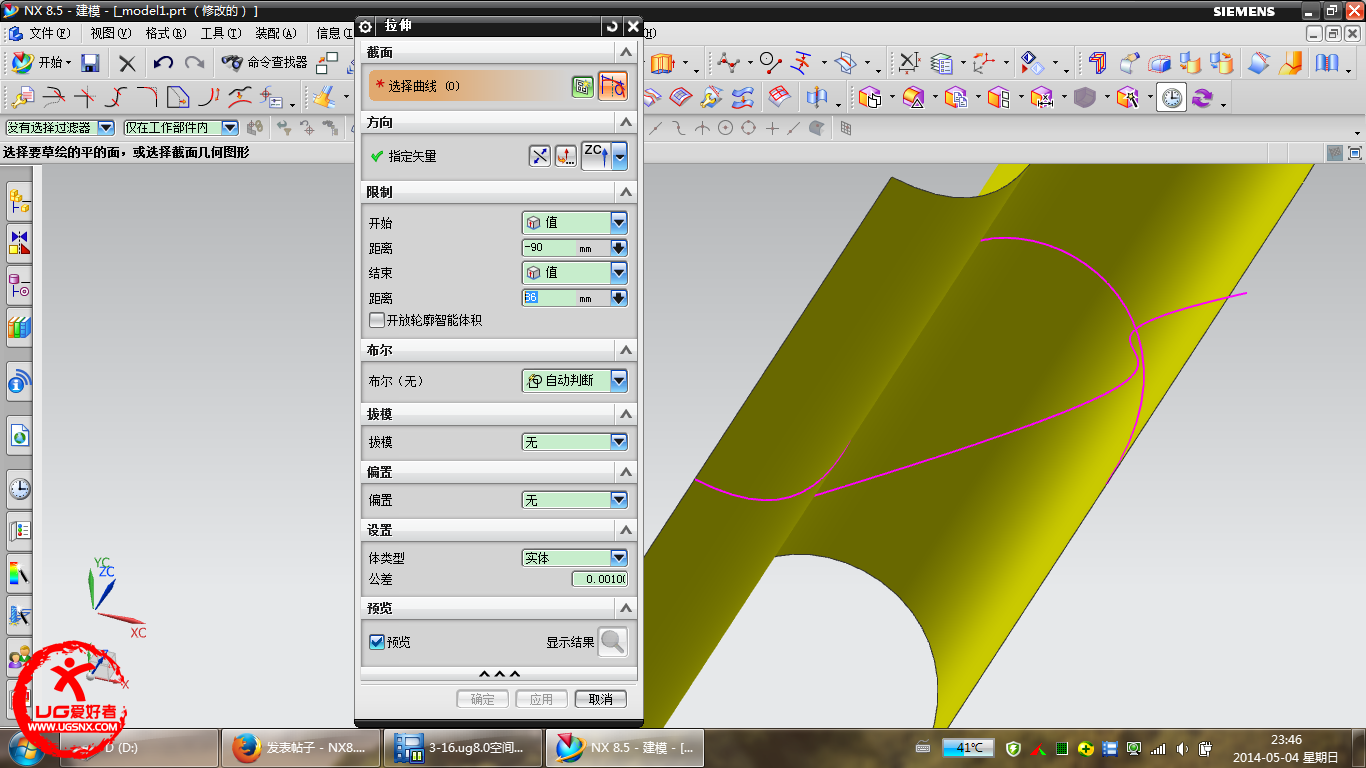1366x768 pixels.
Task: Collapse the 限制 limits section
Action: 626,191
